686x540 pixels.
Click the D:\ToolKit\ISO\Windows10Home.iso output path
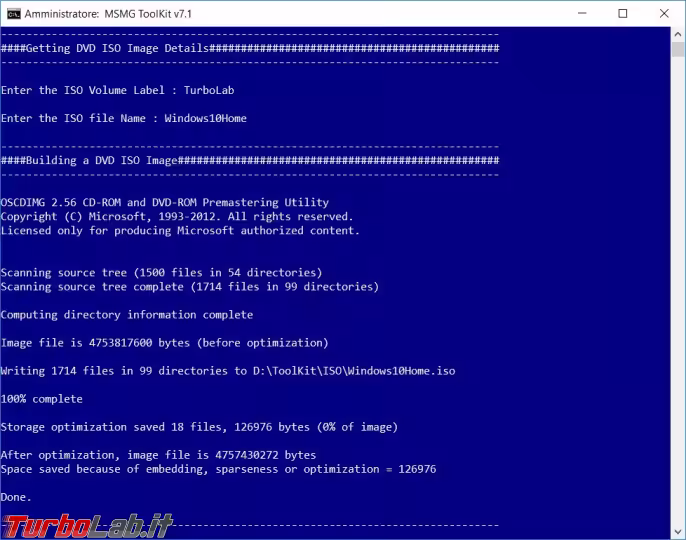coord(354,371)
